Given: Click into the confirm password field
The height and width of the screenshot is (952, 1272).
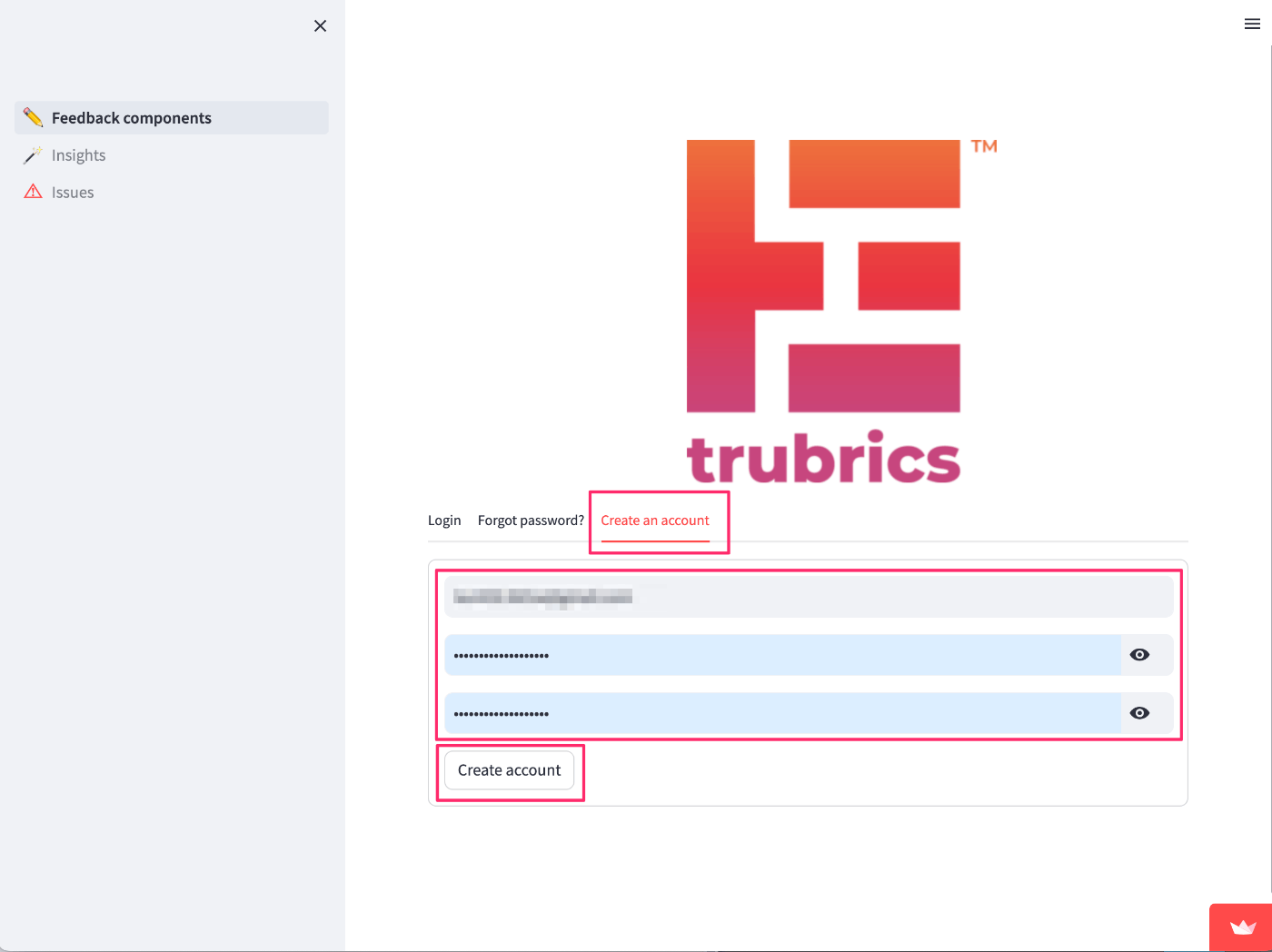Looking at the screenshot, I should 782,713.
